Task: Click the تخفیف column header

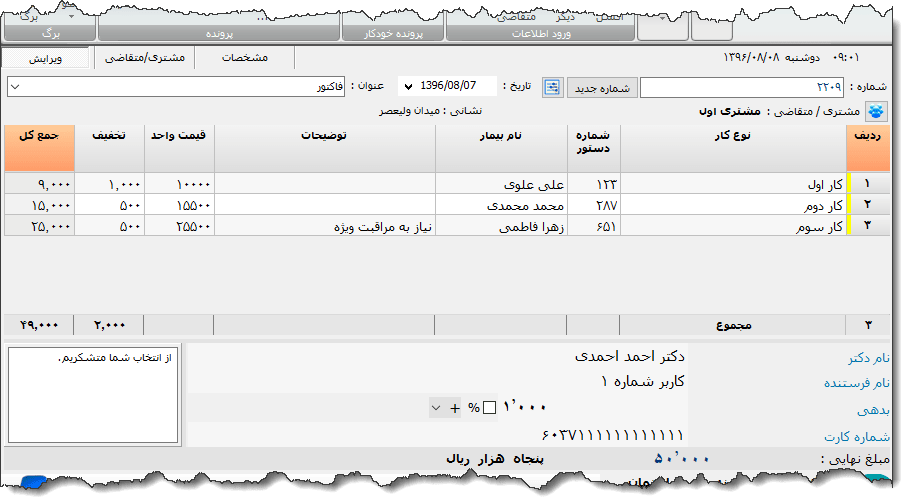Action: tap(109, 148)
